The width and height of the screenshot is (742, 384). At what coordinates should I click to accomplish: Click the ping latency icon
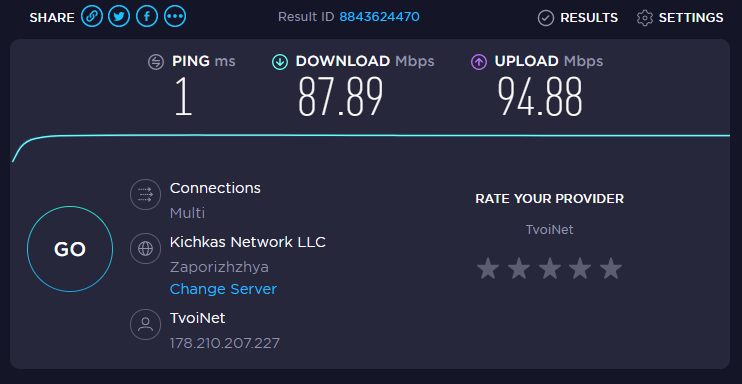coord(156,62)
